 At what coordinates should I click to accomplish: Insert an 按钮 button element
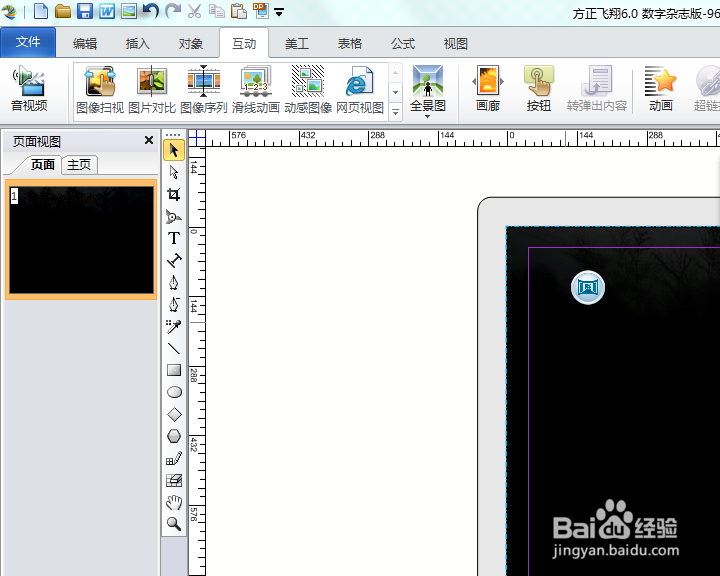coord(539,89)
